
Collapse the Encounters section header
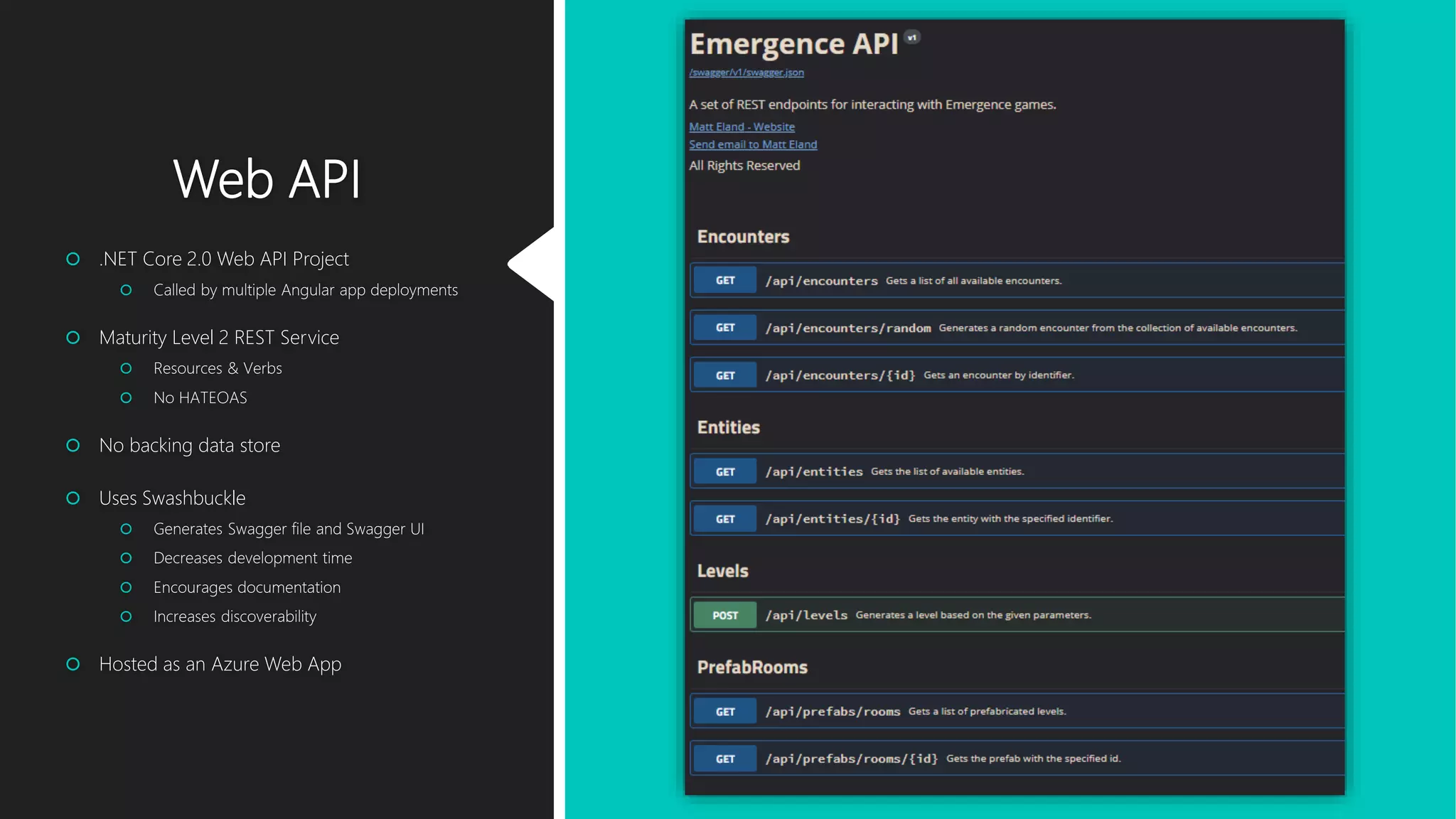(x=743, y=237)
